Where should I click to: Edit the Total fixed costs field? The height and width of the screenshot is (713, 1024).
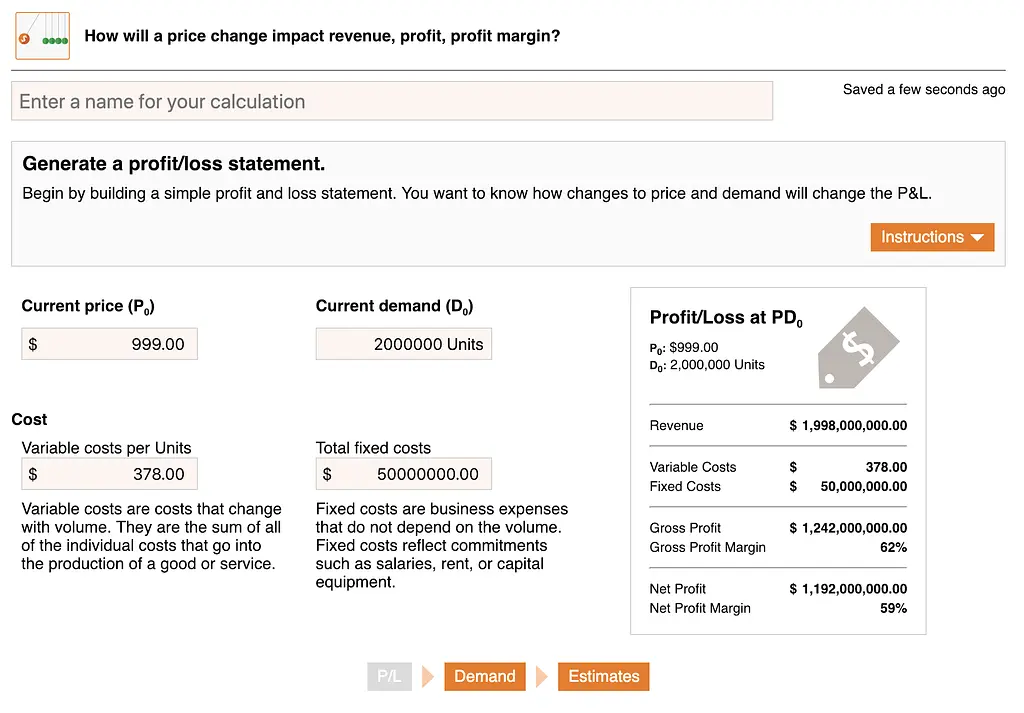[404, 474]
